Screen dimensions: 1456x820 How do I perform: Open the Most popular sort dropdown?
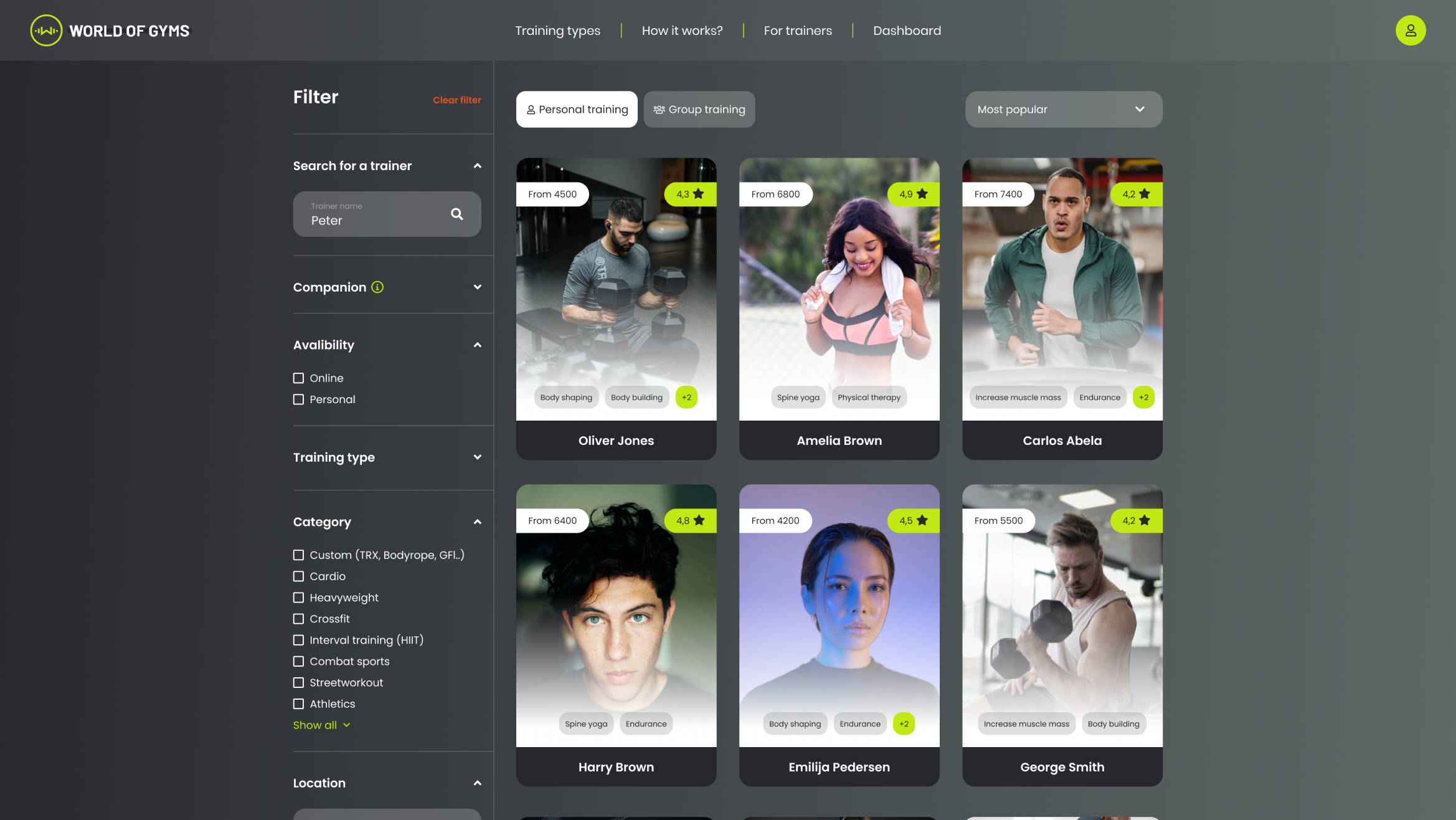coord(1063,110)
